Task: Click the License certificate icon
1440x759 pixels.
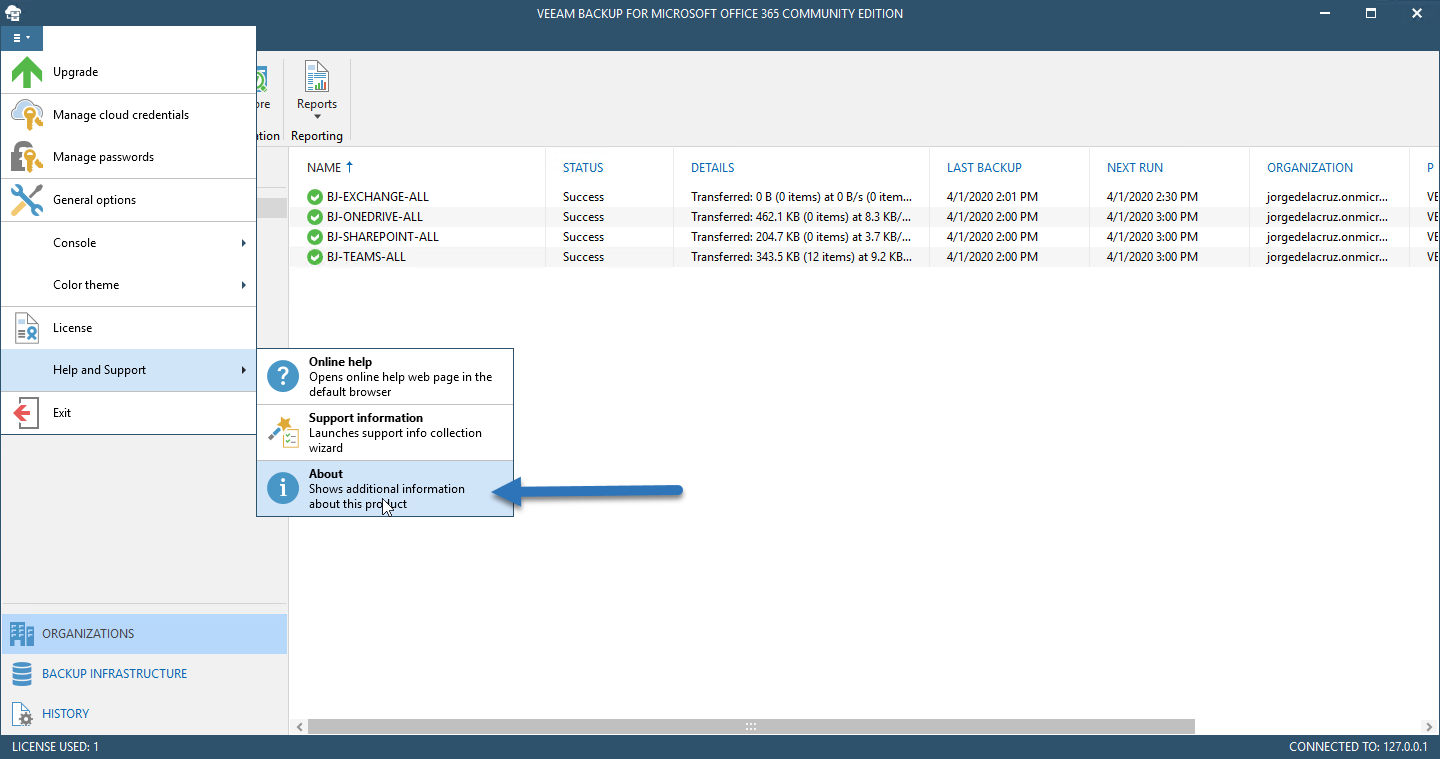Action: (27, 328)
